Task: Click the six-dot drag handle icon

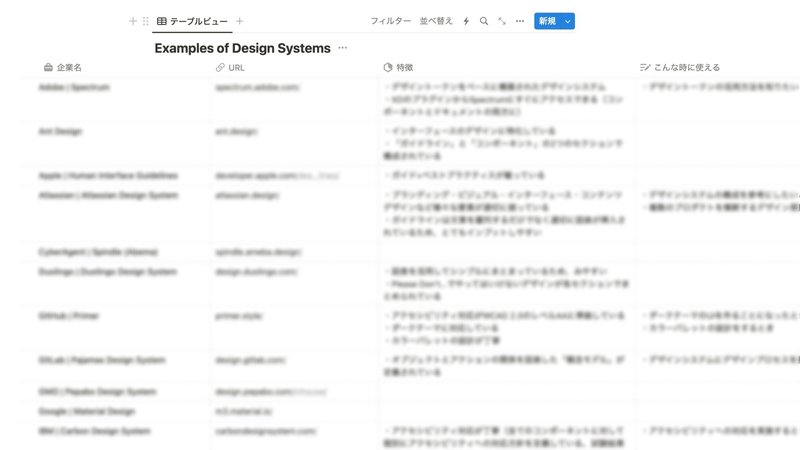Action: tap(145, 21)
